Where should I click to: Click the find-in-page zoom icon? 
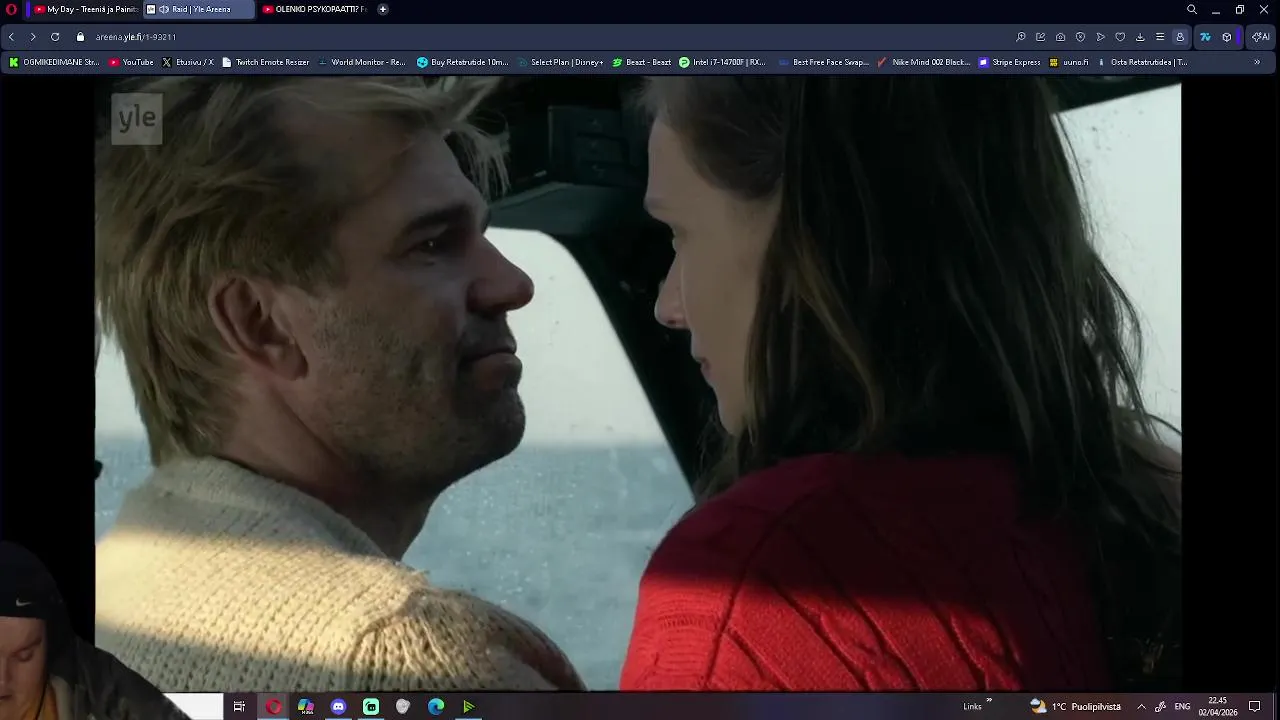(1021, 37)
